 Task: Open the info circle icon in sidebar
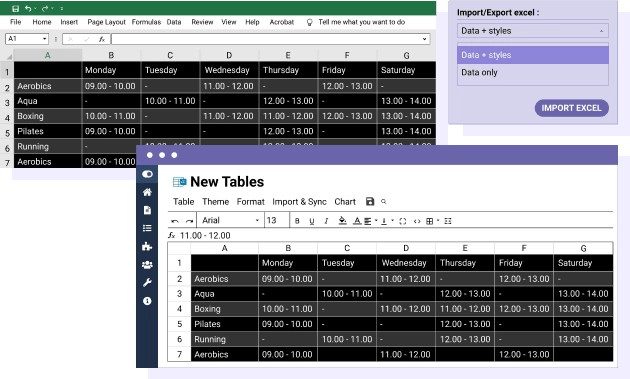pyautogui.click(x=147, y=301)
